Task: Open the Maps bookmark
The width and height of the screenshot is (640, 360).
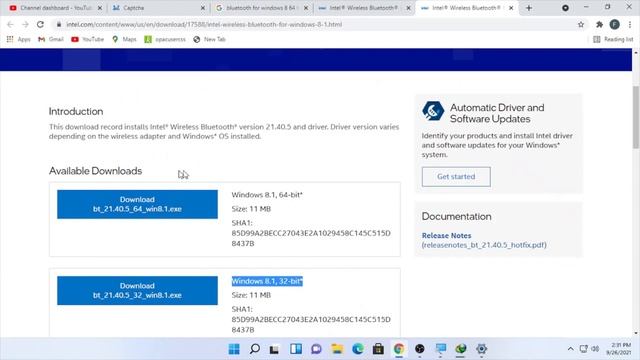Action: pyautogui.click(x=124, y=39)
